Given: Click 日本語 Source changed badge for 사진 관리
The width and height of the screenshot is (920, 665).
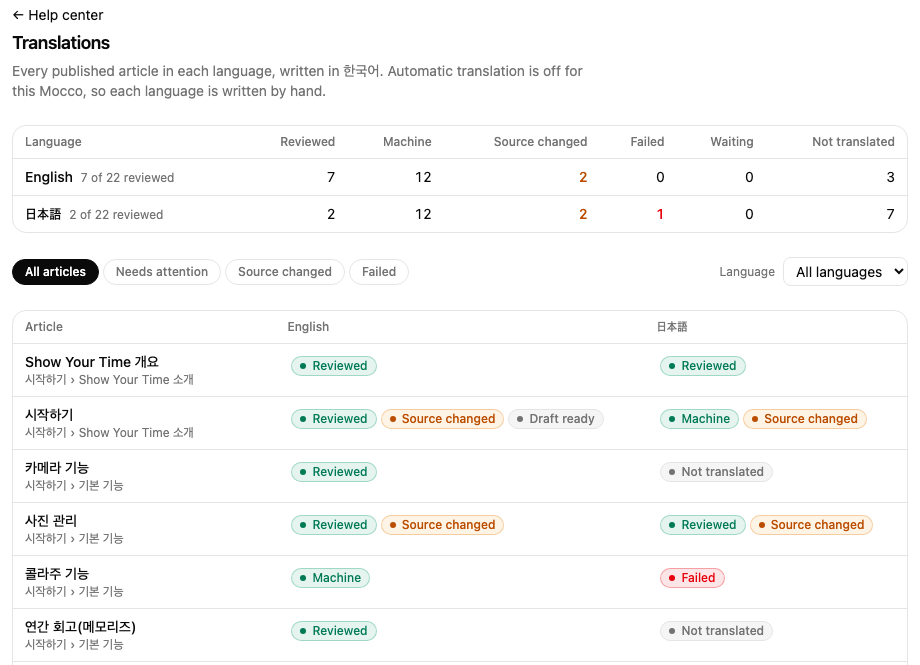Looking at the screenshot, I should tap(811, 525).
